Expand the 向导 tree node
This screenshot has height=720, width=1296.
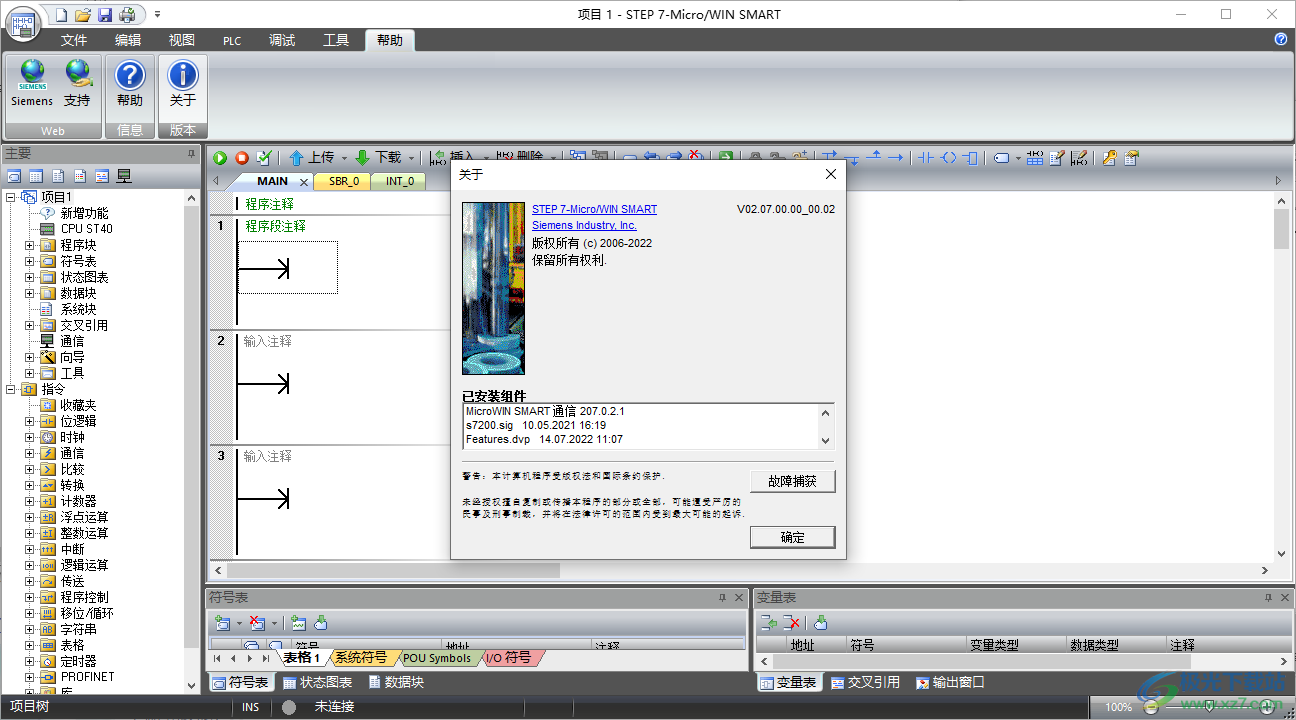coord(29,357)
